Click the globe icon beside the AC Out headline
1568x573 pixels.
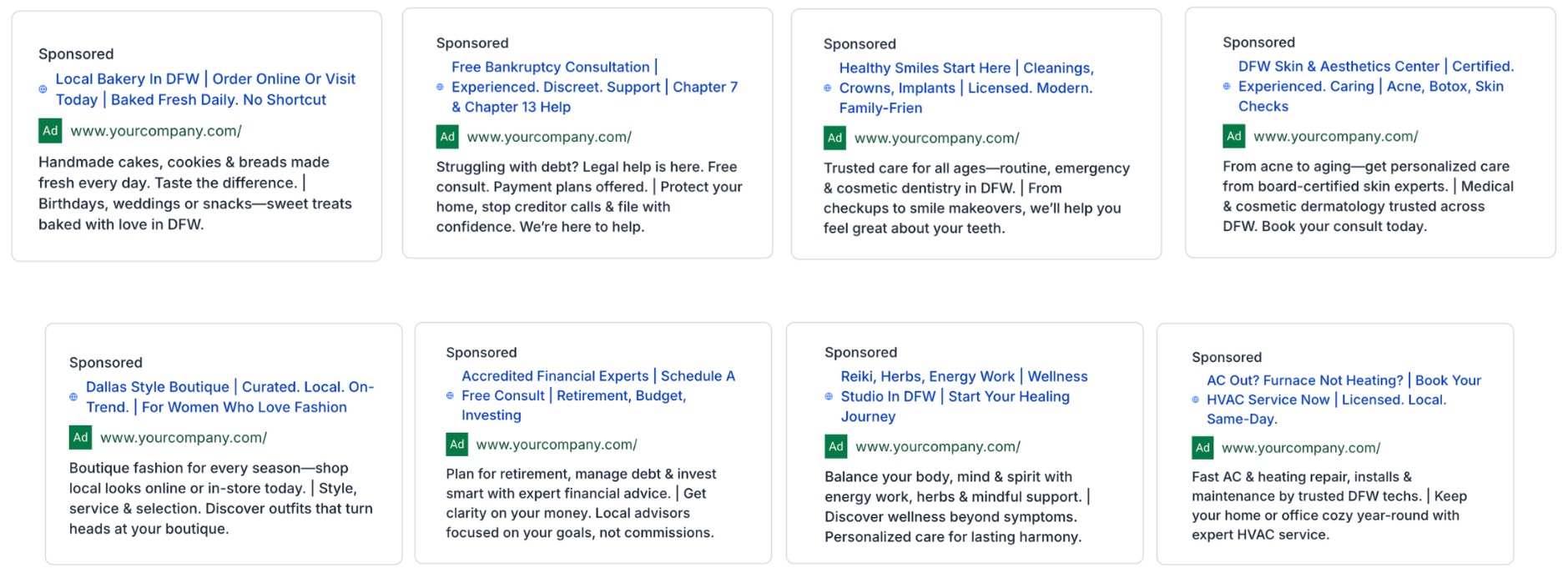tap(1195, 400)
